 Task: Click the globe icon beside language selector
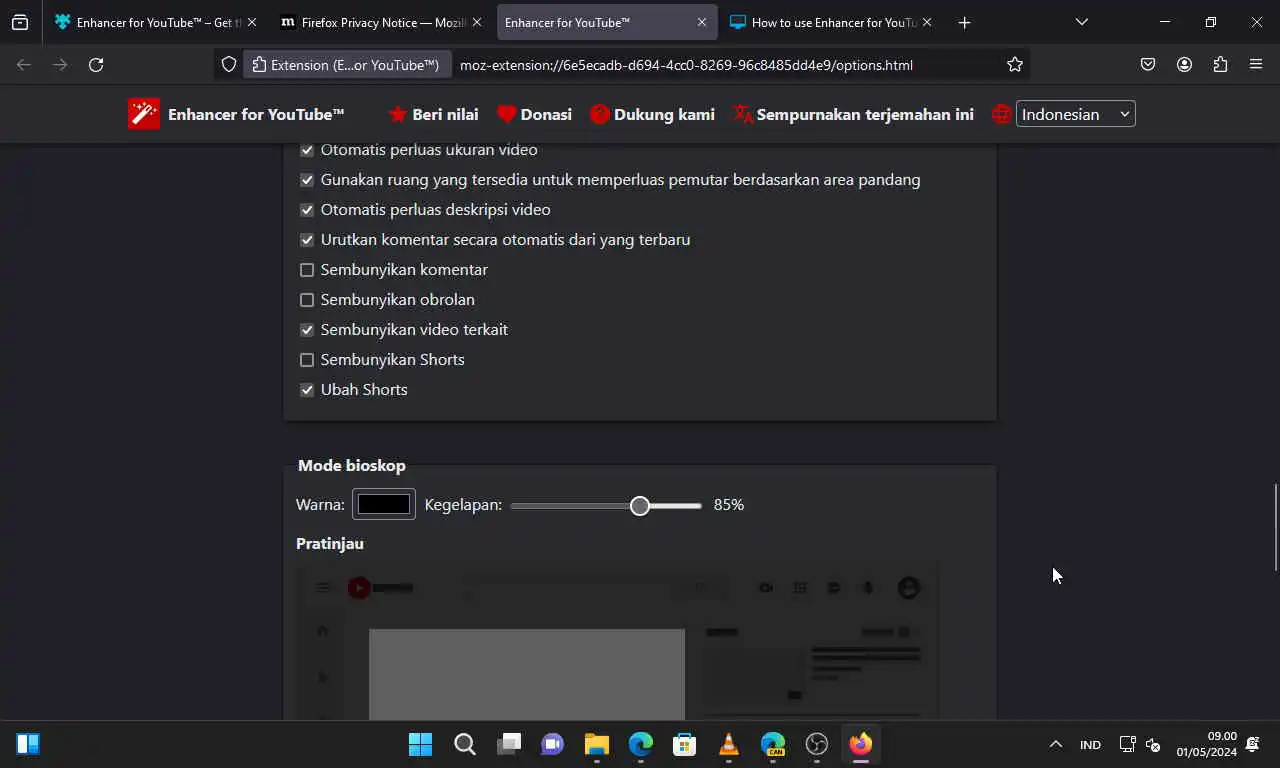coord(1001,114)
